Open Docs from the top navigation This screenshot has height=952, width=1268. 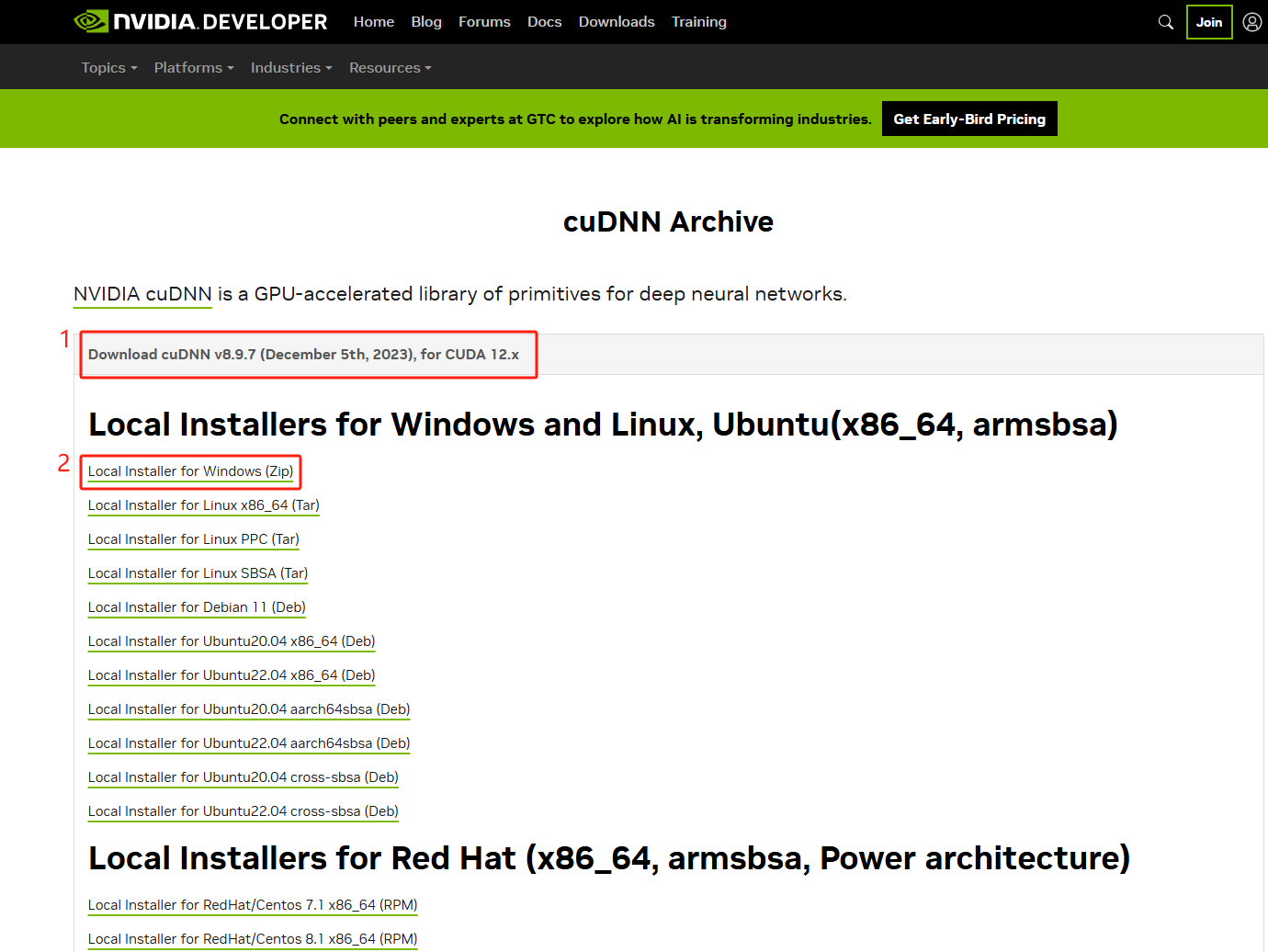click(544, 22)
